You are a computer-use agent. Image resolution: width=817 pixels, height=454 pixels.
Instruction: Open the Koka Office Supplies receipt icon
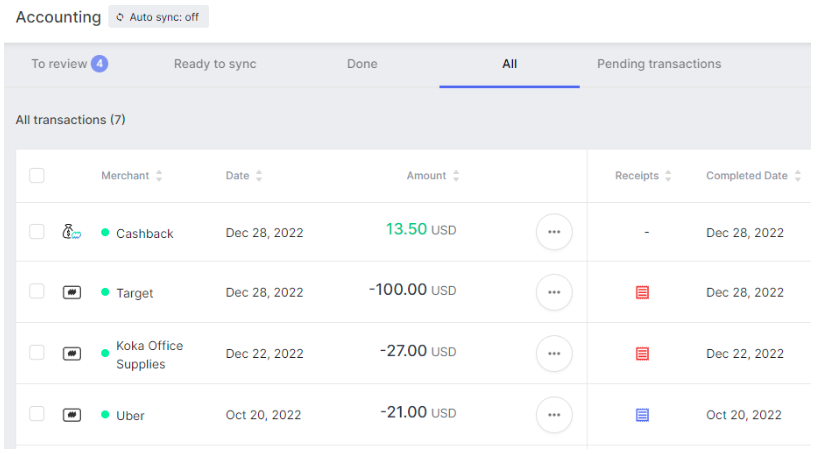click(x=643, y=354)
